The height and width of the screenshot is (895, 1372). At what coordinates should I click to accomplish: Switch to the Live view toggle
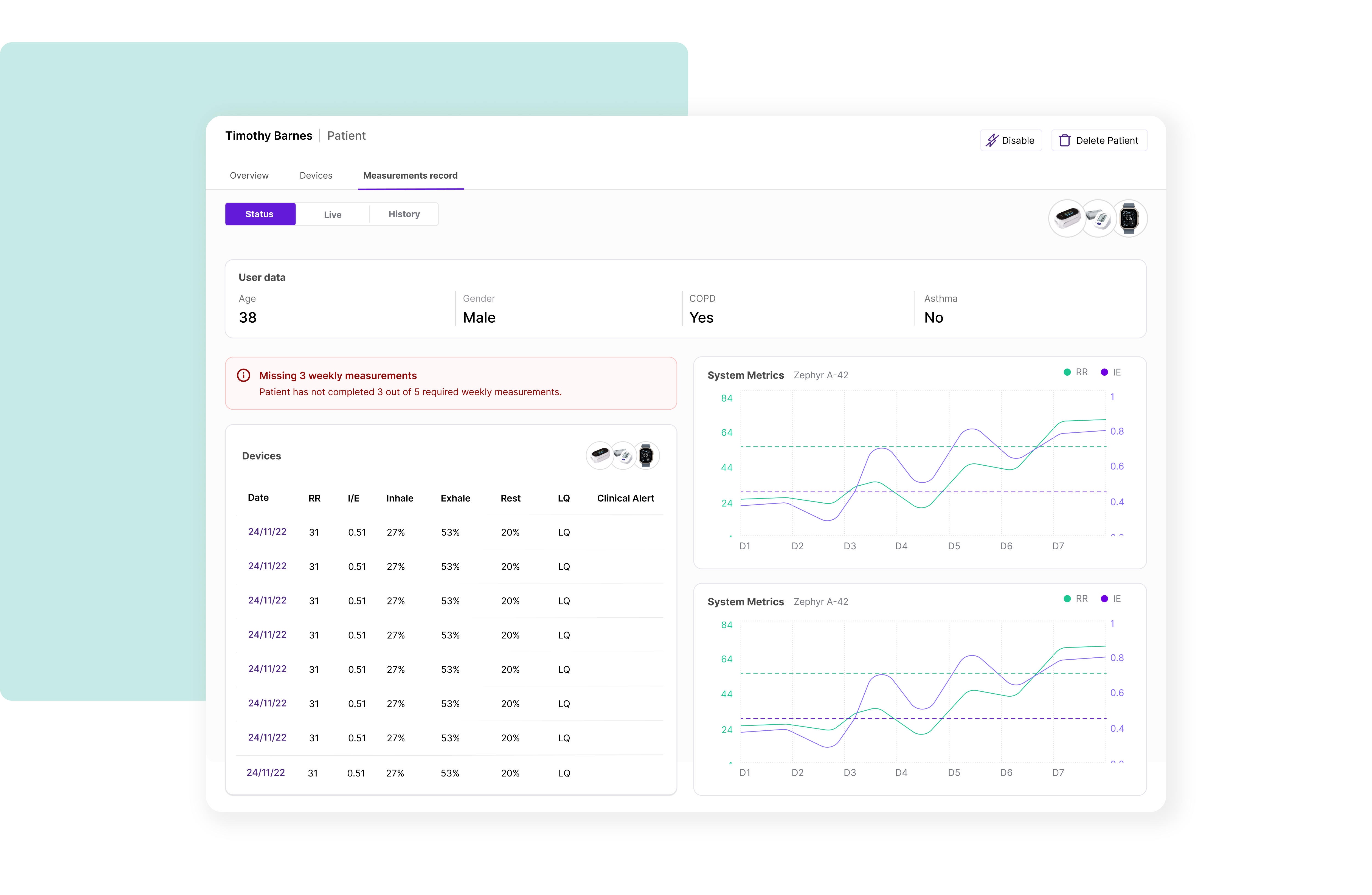pyautogui.click(x=332, y=214)
